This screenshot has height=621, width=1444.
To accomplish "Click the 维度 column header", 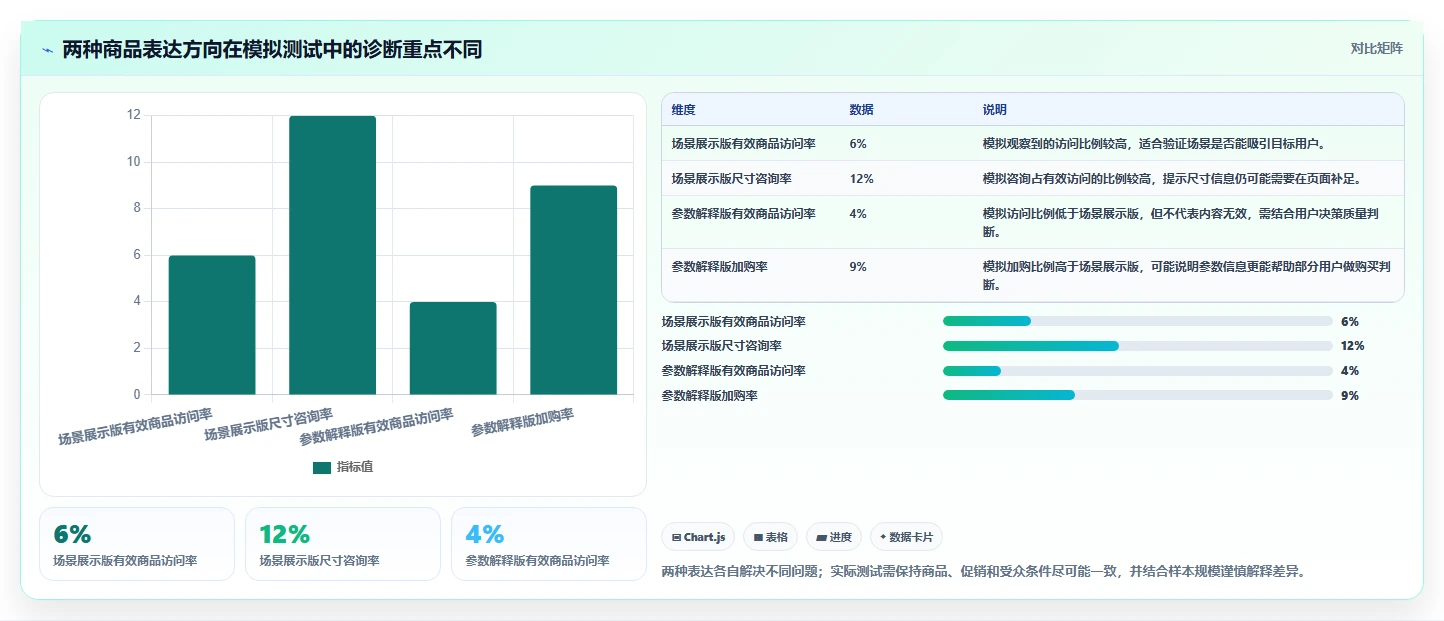I will coord(684,109).
